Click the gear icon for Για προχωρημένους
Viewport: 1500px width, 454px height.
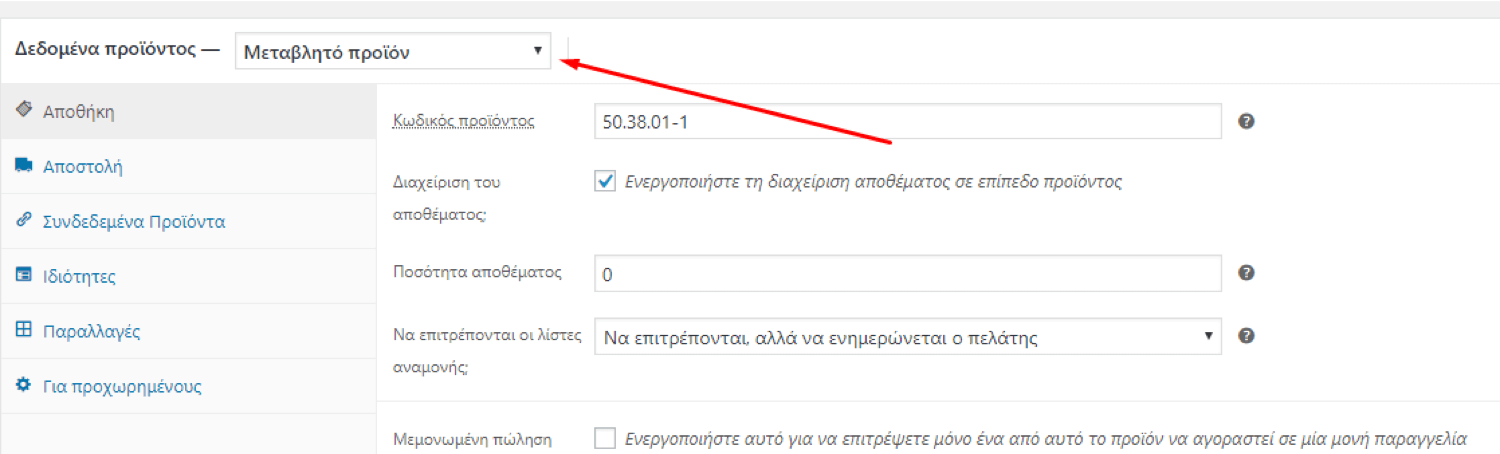(24, 386)
